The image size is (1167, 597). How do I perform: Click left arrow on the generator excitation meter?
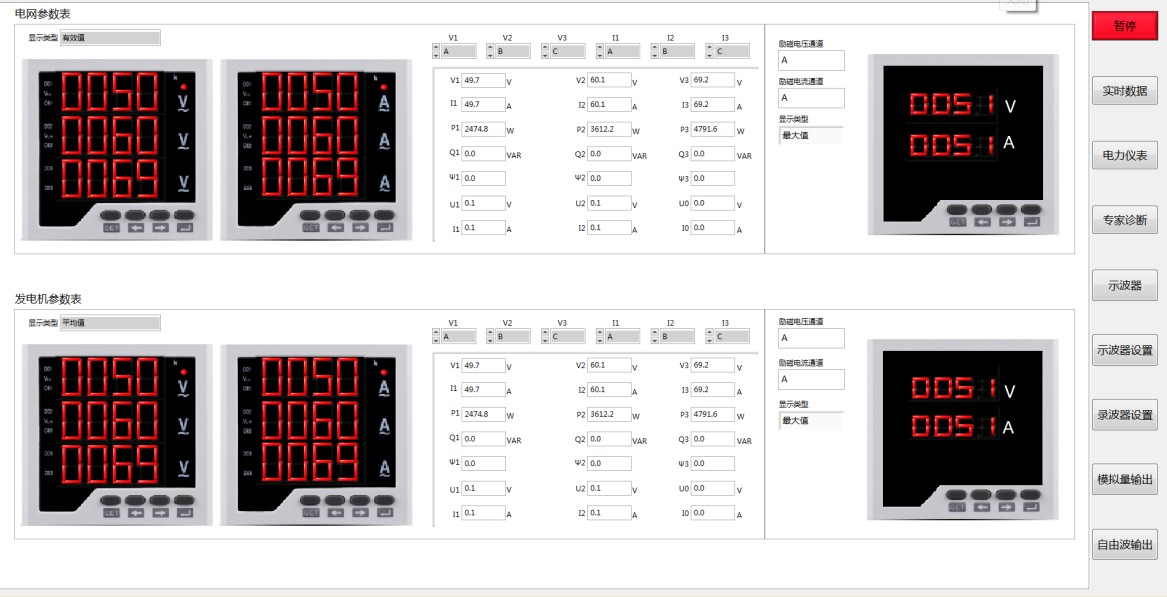click(982, 507)
